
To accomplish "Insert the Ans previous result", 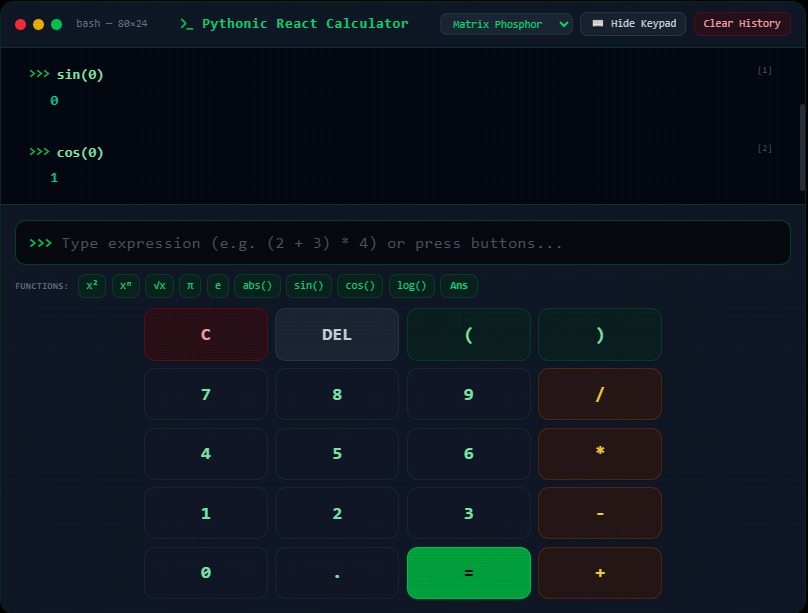I will pyautogui.click(x=459, y=286).
